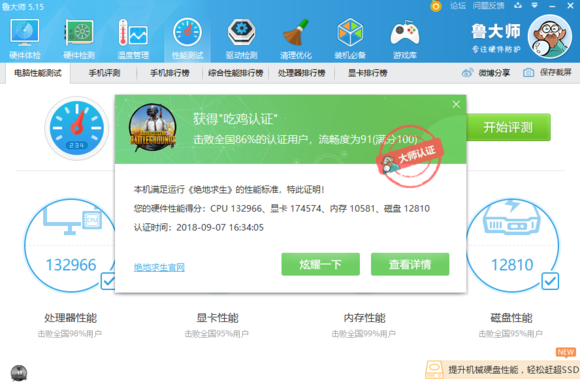Switch to 显卡排行榜 tab
580x386 pixels.
point(367,73)
